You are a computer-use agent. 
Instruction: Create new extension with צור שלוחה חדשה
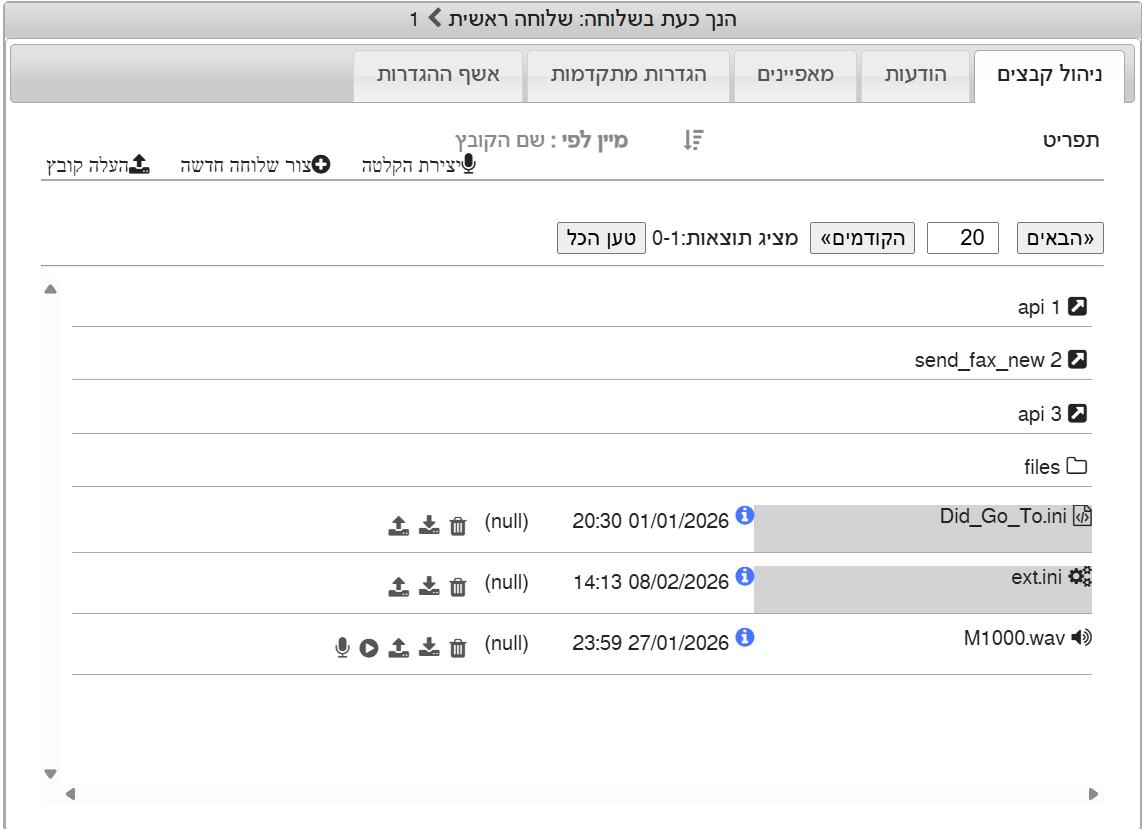255,165
